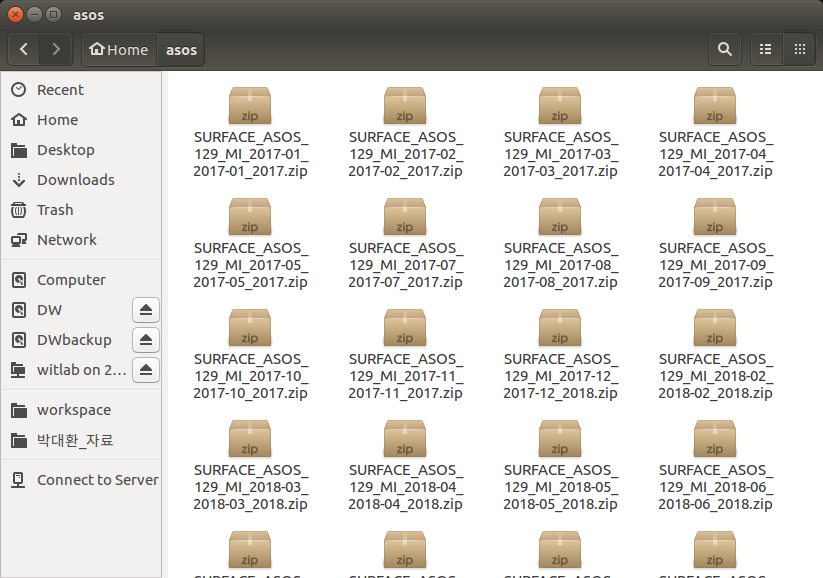Select the 2017-12_2018 zip file icon
823x578 pixels.
click(x=560, y=328)
